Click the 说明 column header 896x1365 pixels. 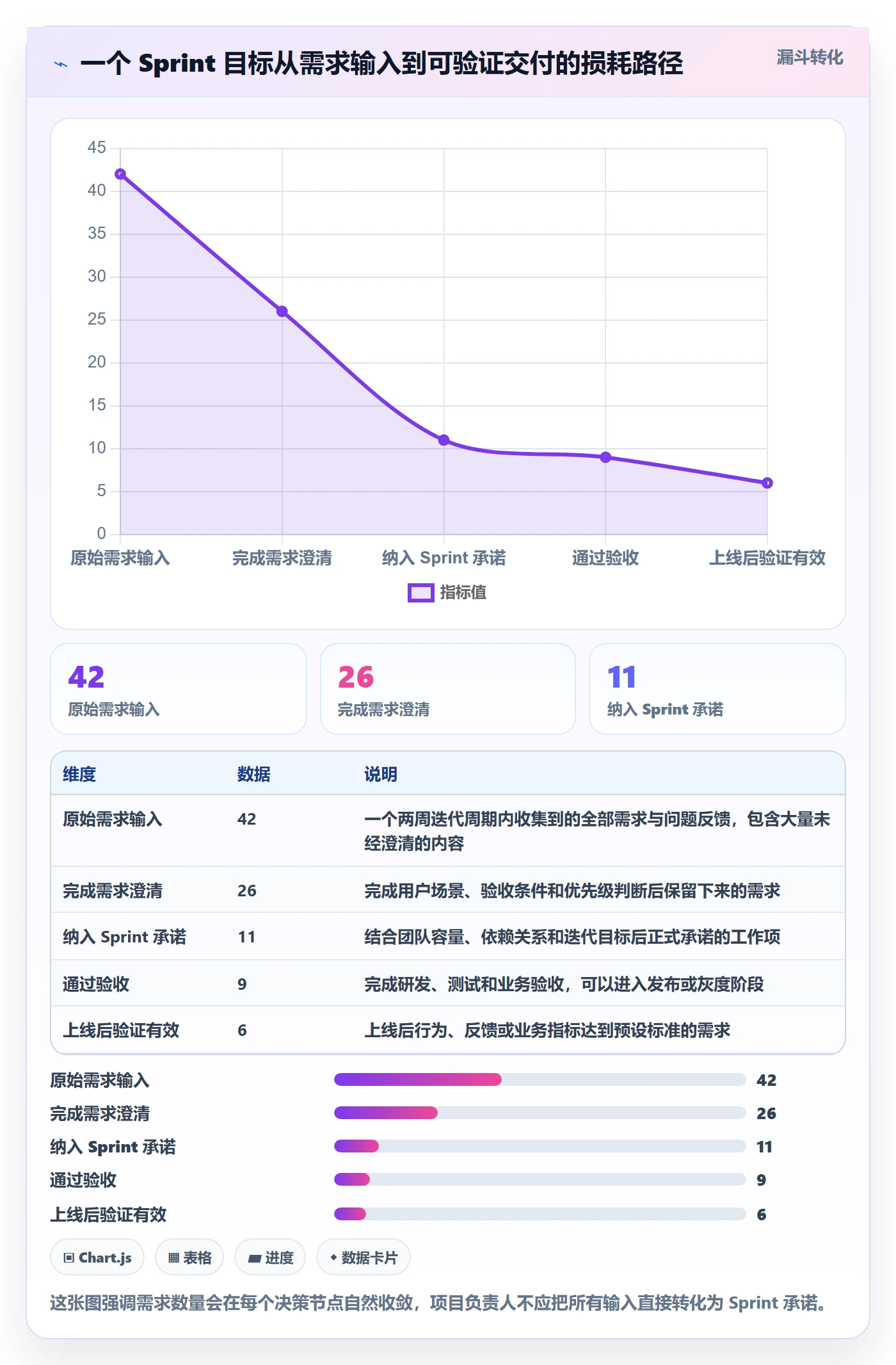point(381,774)
